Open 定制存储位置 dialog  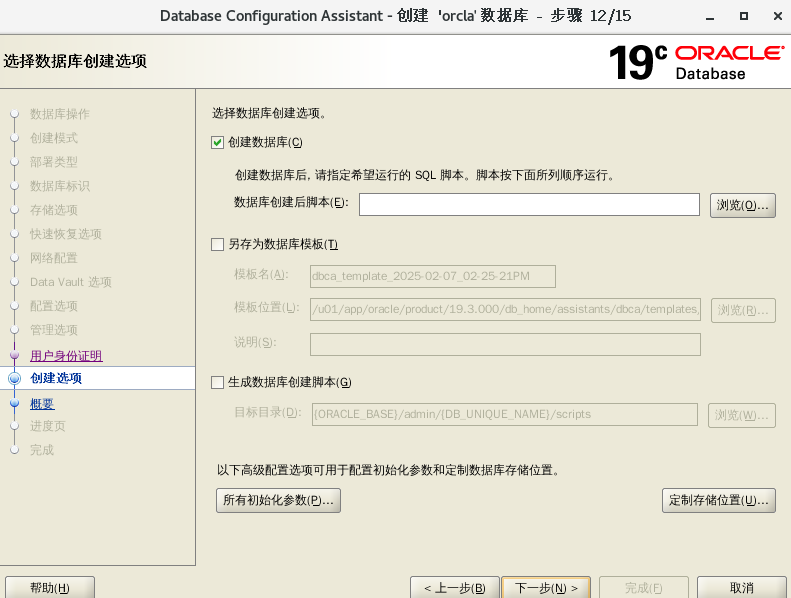pyautogui.click(x=718, y=500)
